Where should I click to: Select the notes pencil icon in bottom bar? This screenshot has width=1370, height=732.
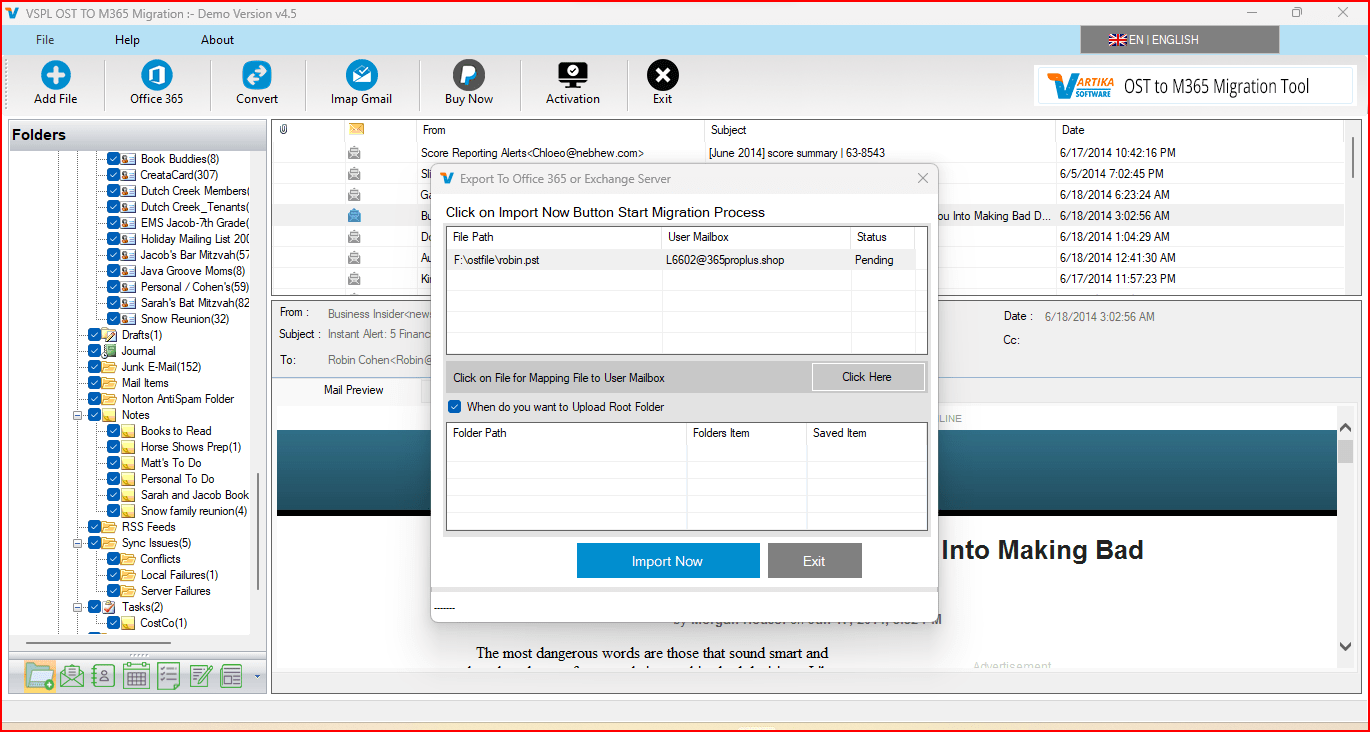pos(200,676)
